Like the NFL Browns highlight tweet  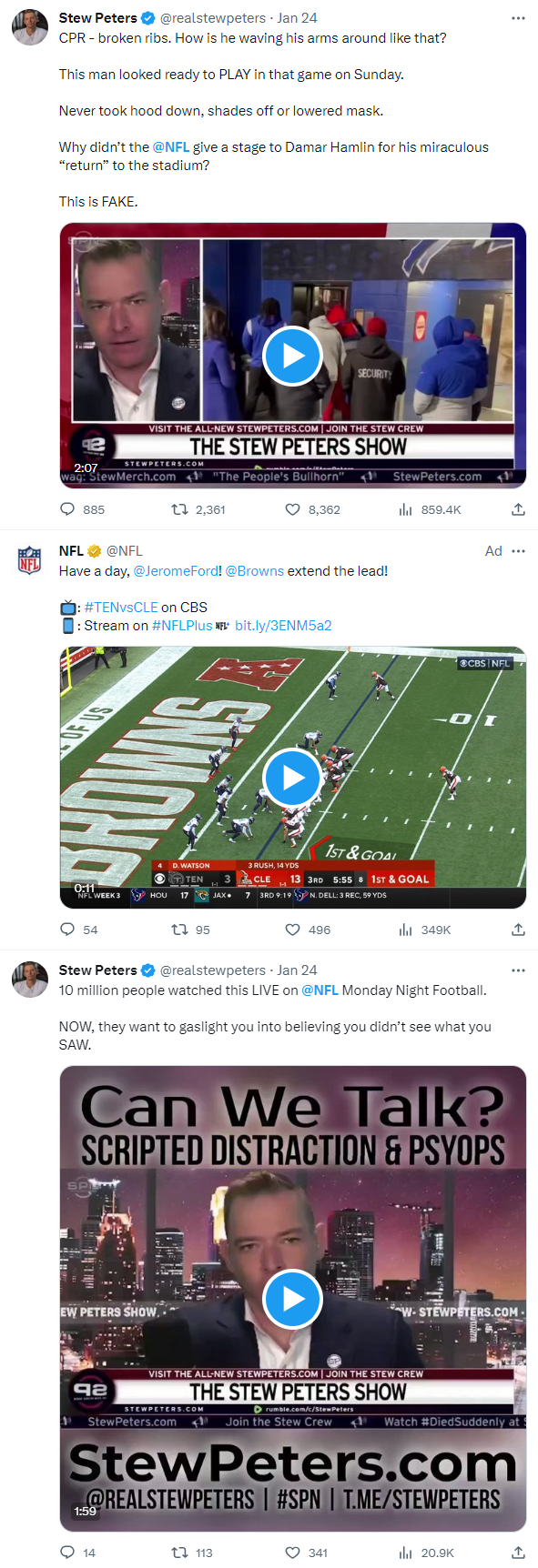coord(290,930)
